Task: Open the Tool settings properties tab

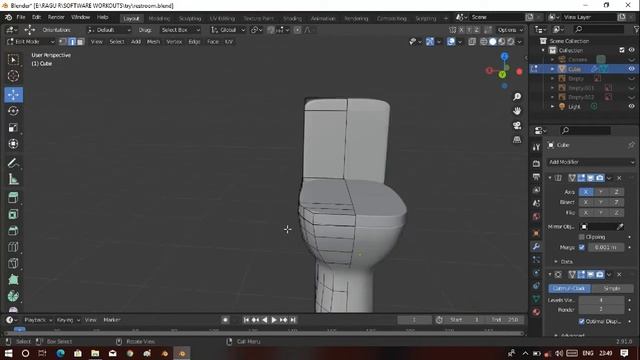Action: pos(536,148)
